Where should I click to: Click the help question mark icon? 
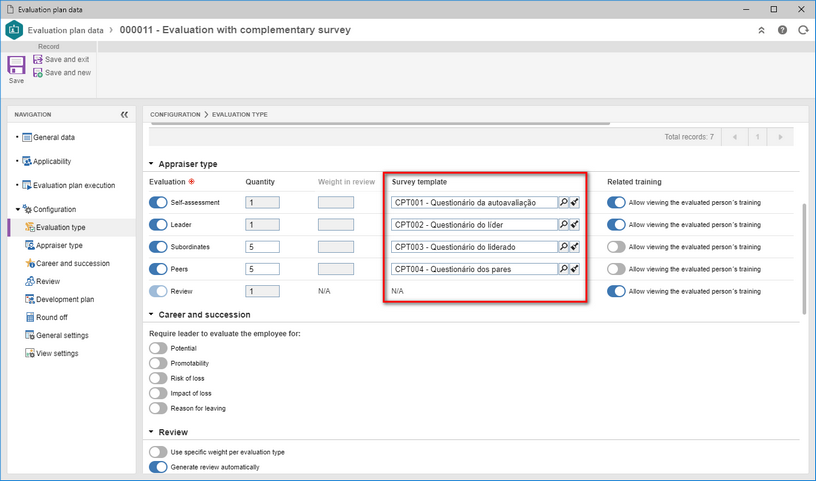pos(782,30)
